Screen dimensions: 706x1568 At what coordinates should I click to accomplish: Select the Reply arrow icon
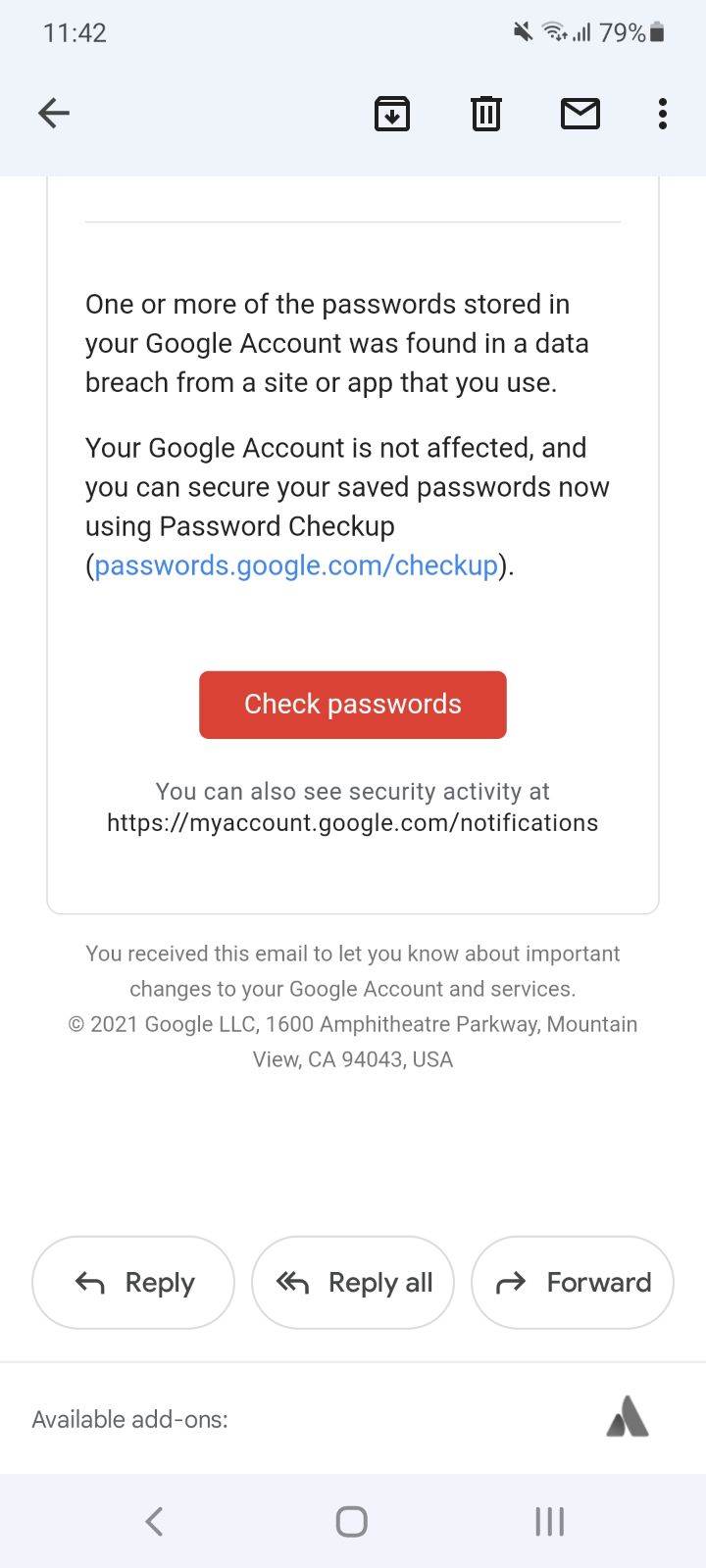(x=89, y=1282)
